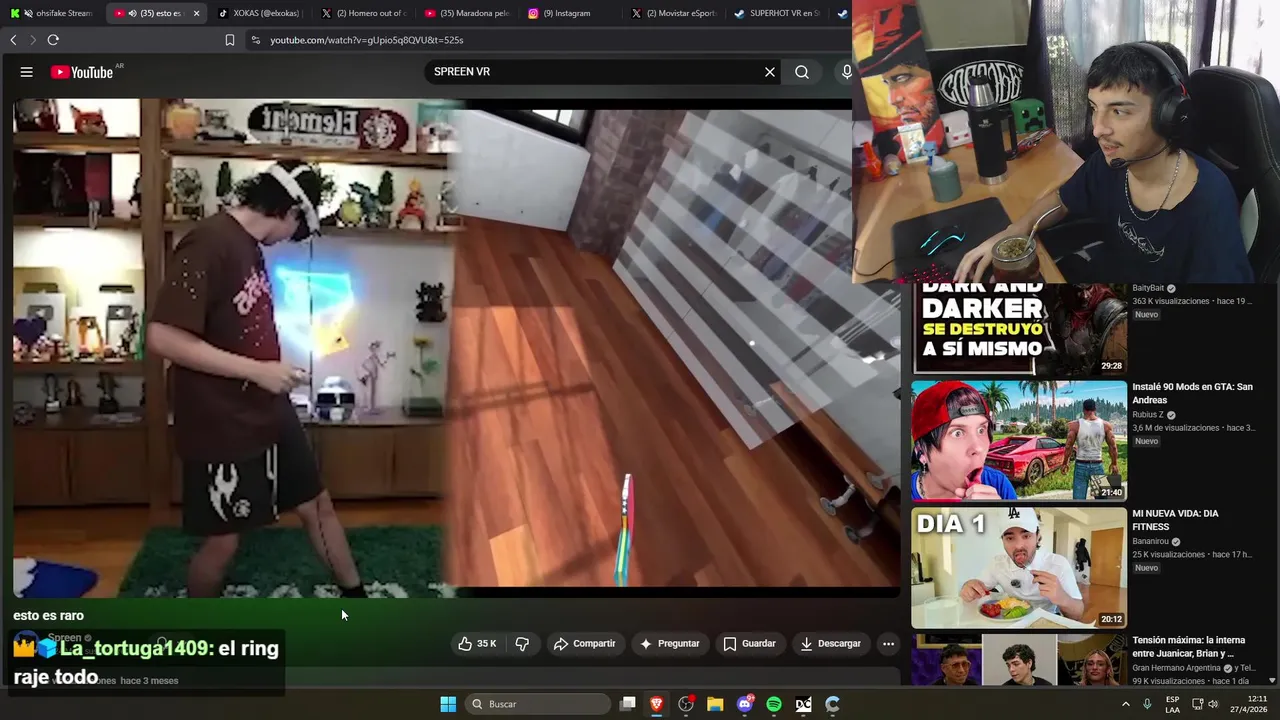Open the blue C app in taskbar
The width and height of the screenshot is (1280, 720).
[832, 704]
